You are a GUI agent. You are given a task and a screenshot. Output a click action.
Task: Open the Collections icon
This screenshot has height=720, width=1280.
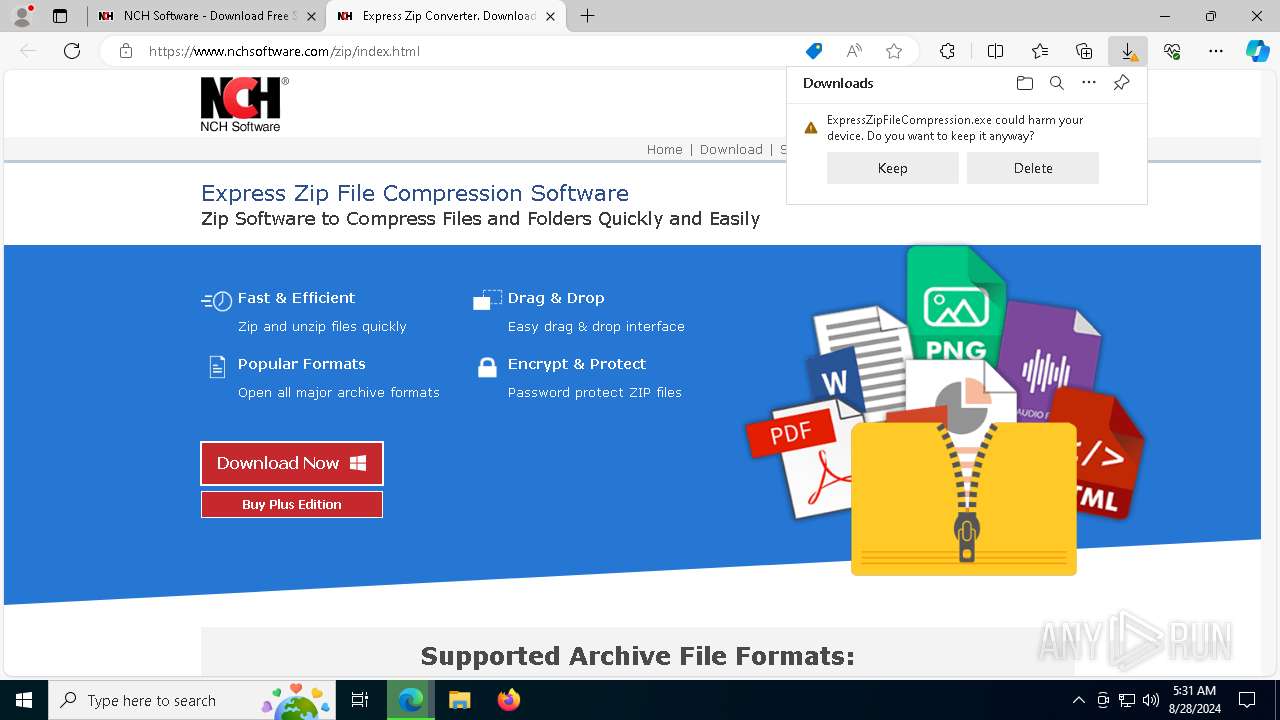(x=1084, y=51)
